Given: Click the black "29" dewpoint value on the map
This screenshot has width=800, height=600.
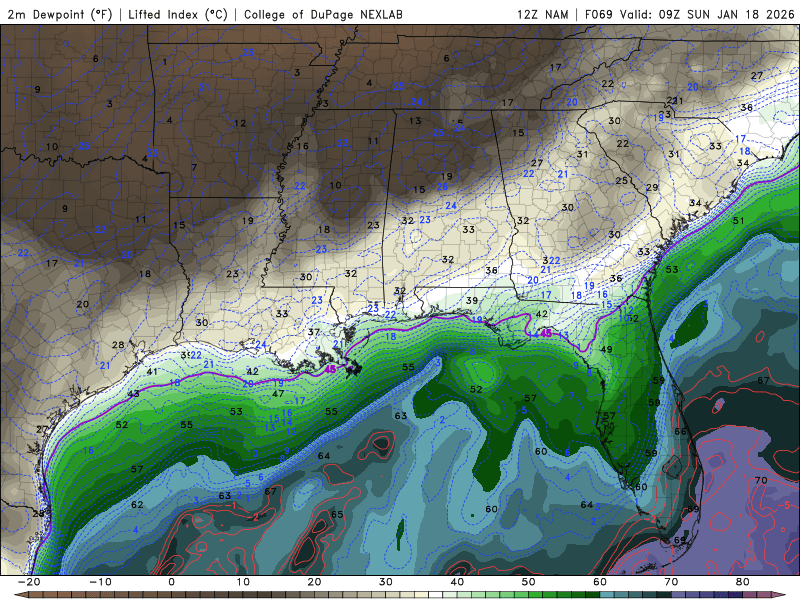Looking at the screenshot, I should pyautogui.click(x=652, y=187).
